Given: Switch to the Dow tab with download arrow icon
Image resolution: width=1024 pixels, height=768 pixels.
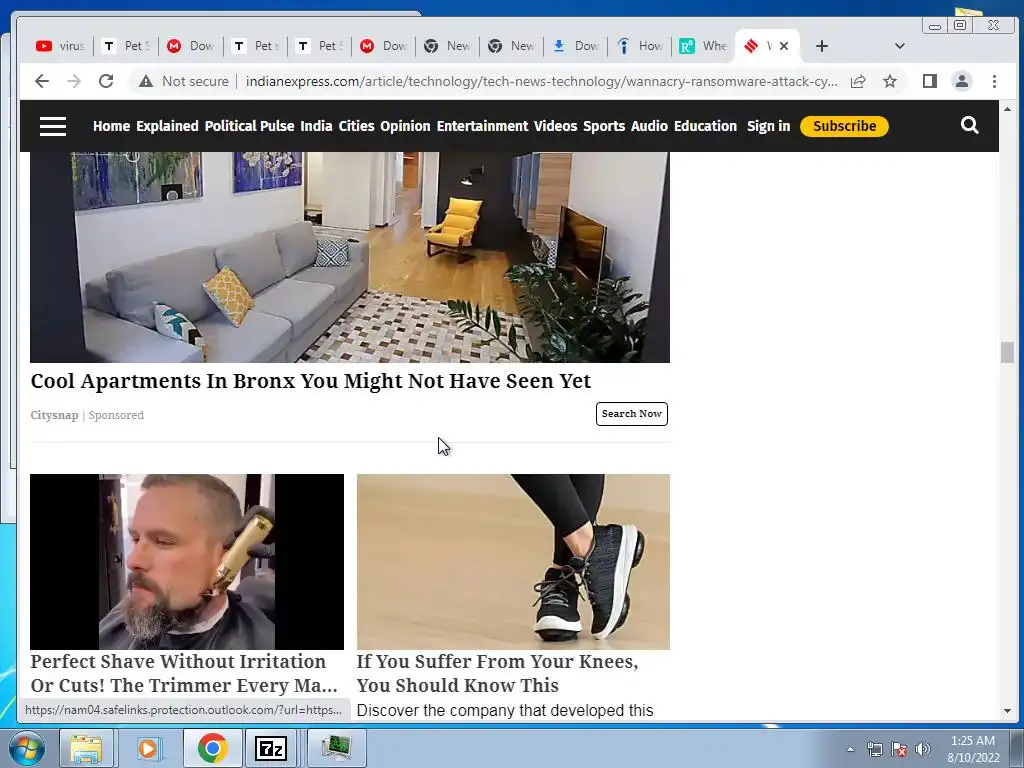Looking at the screenshot, I should (575, 46).
